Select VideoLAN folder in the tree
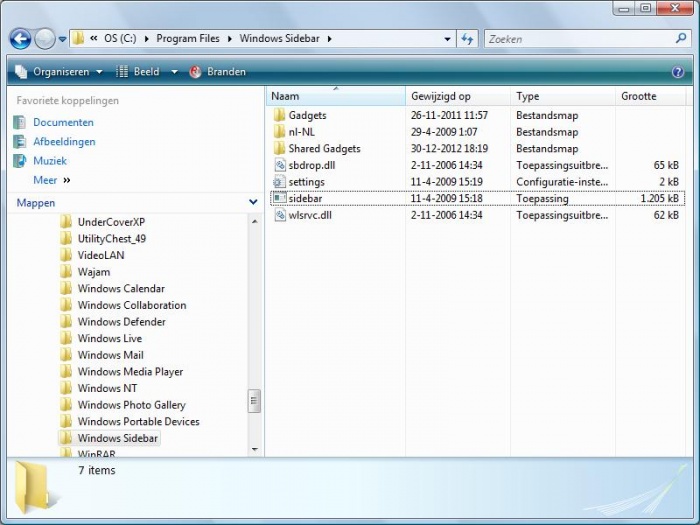 tap(101, 255)
